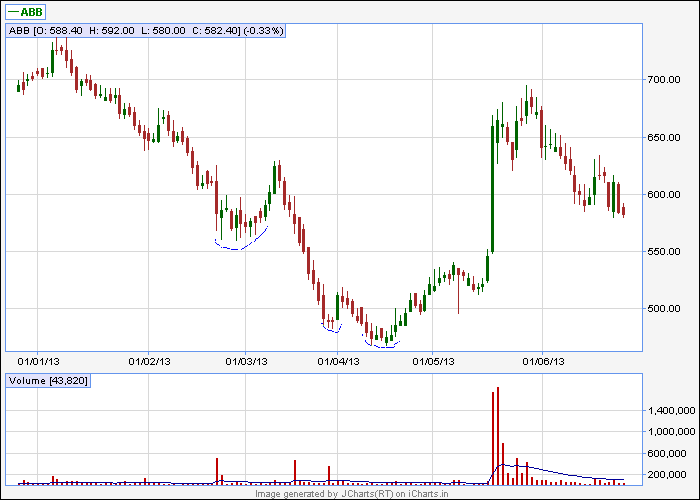Click the 01/06/13 date label
This screenshot has height=500, width=700.
[543, 361]
